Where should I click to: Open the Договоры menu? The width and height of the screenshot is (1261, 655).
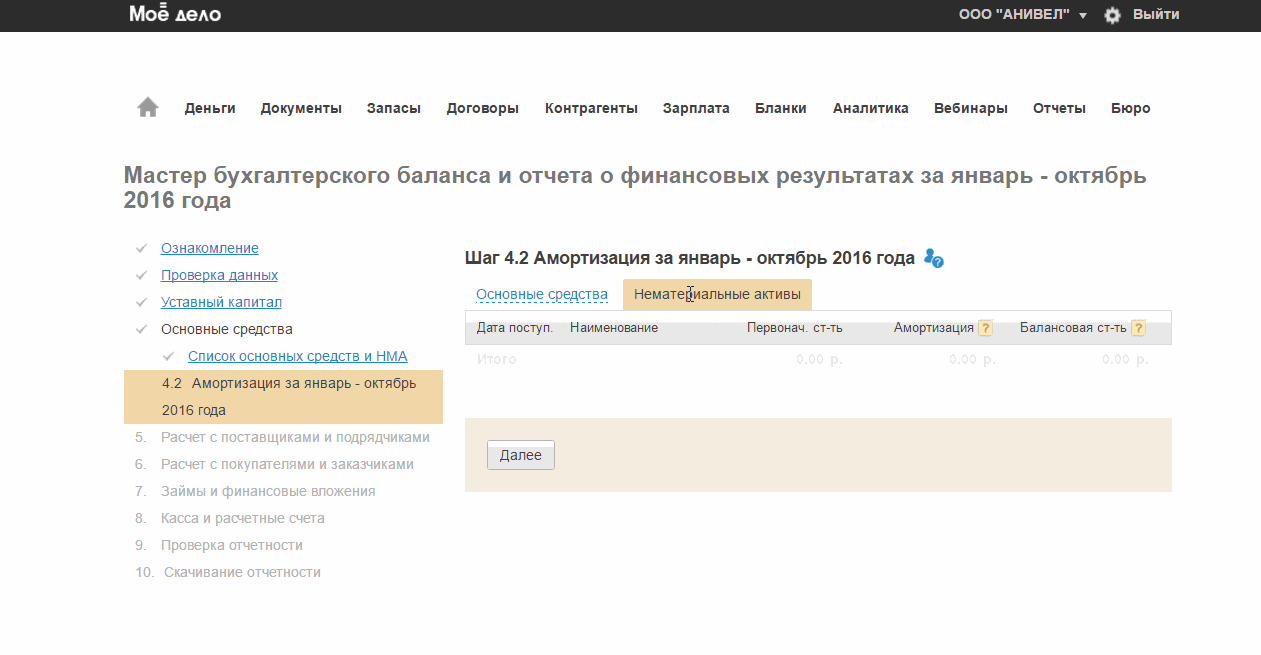tap(483, 108)
